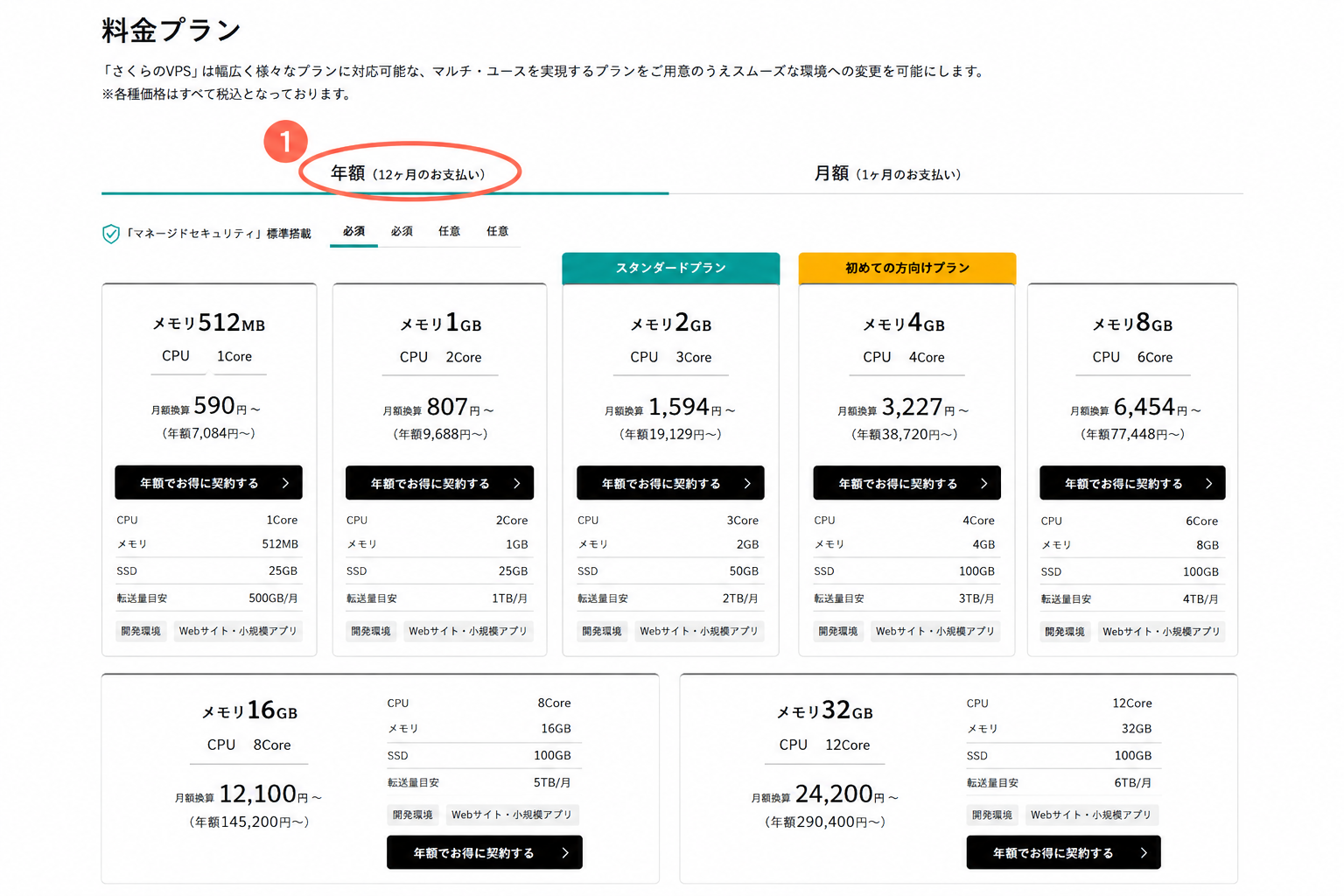Click the メモリ16GB plan title

pyautogui.click(x=249, y=710)
